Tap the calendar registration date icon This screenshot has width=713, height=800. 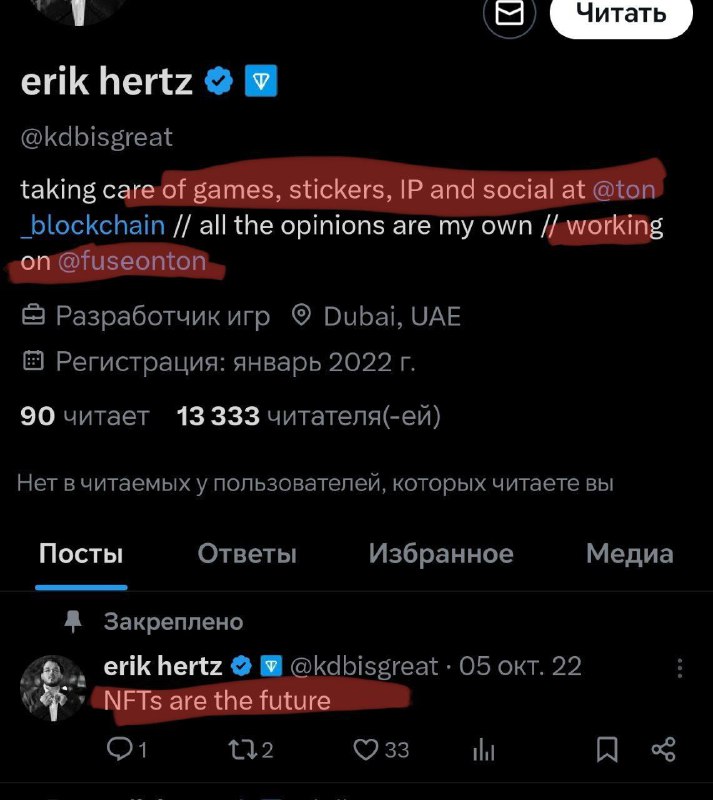[33, 362]
